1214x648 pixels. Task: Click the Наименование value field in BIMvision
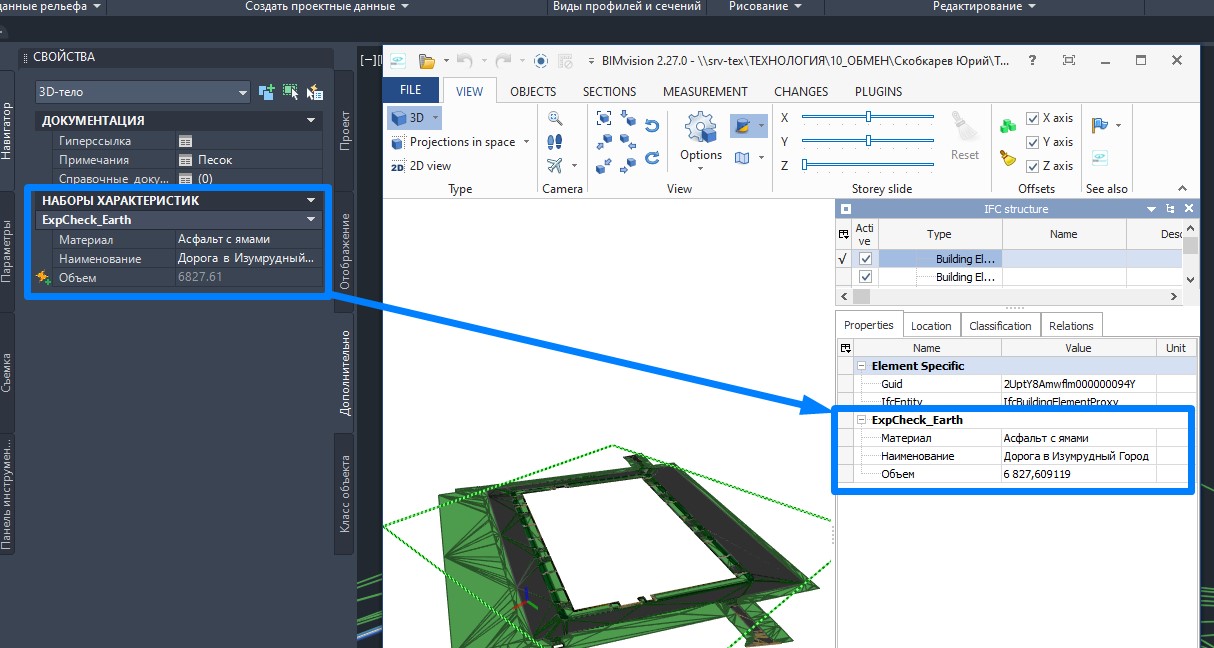coord(1076,456)
